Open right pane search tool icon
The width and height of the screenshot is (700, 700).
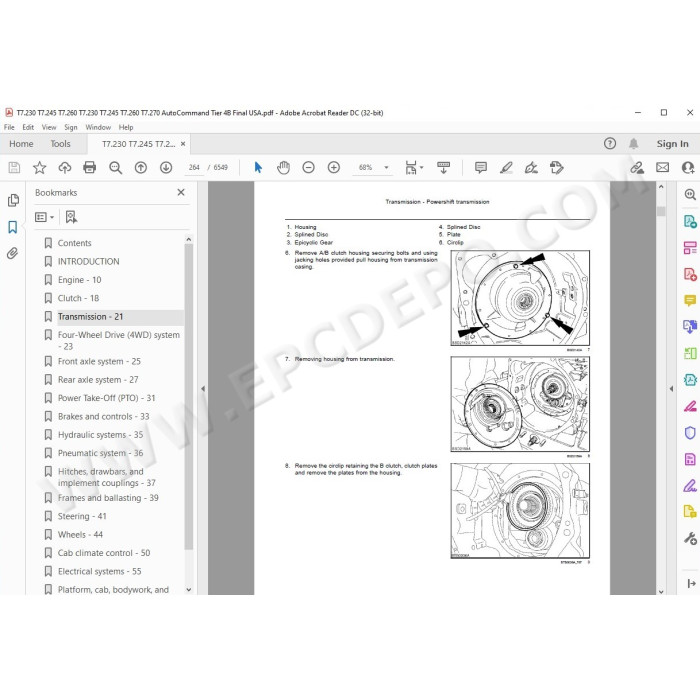point(690,194)
